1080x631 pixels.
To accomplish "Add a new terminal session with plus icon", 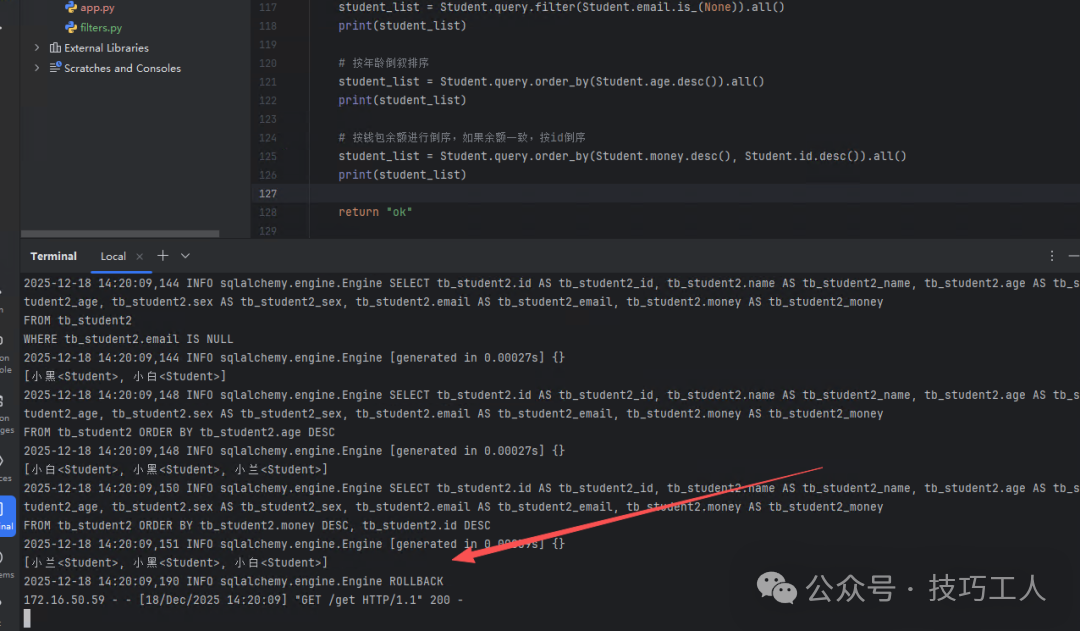I will (163, 256).
